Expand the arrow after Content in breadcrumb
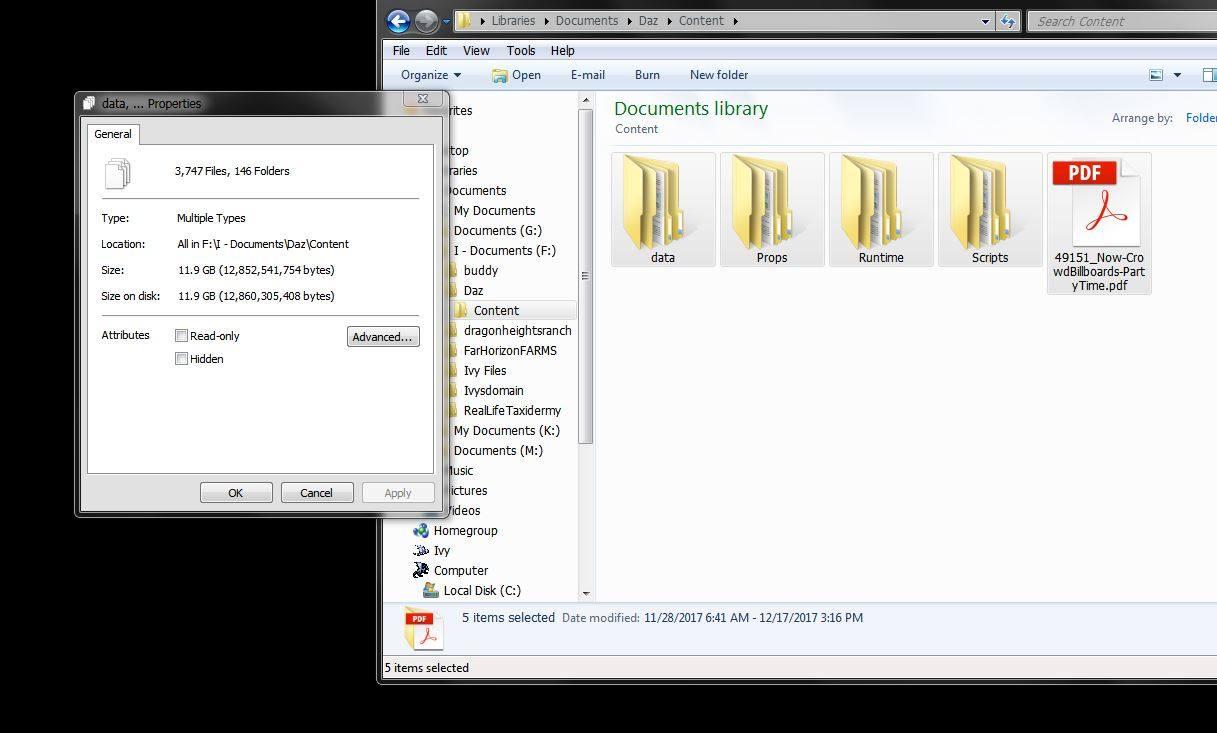1217x733 pixels. (x=735, y=21)
